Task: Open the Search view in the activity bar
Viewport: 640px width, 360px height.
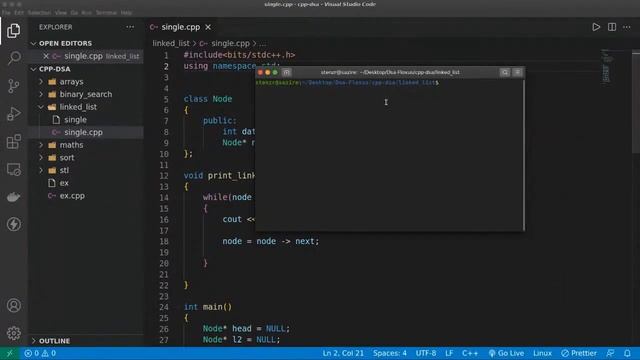Action: 13,58
